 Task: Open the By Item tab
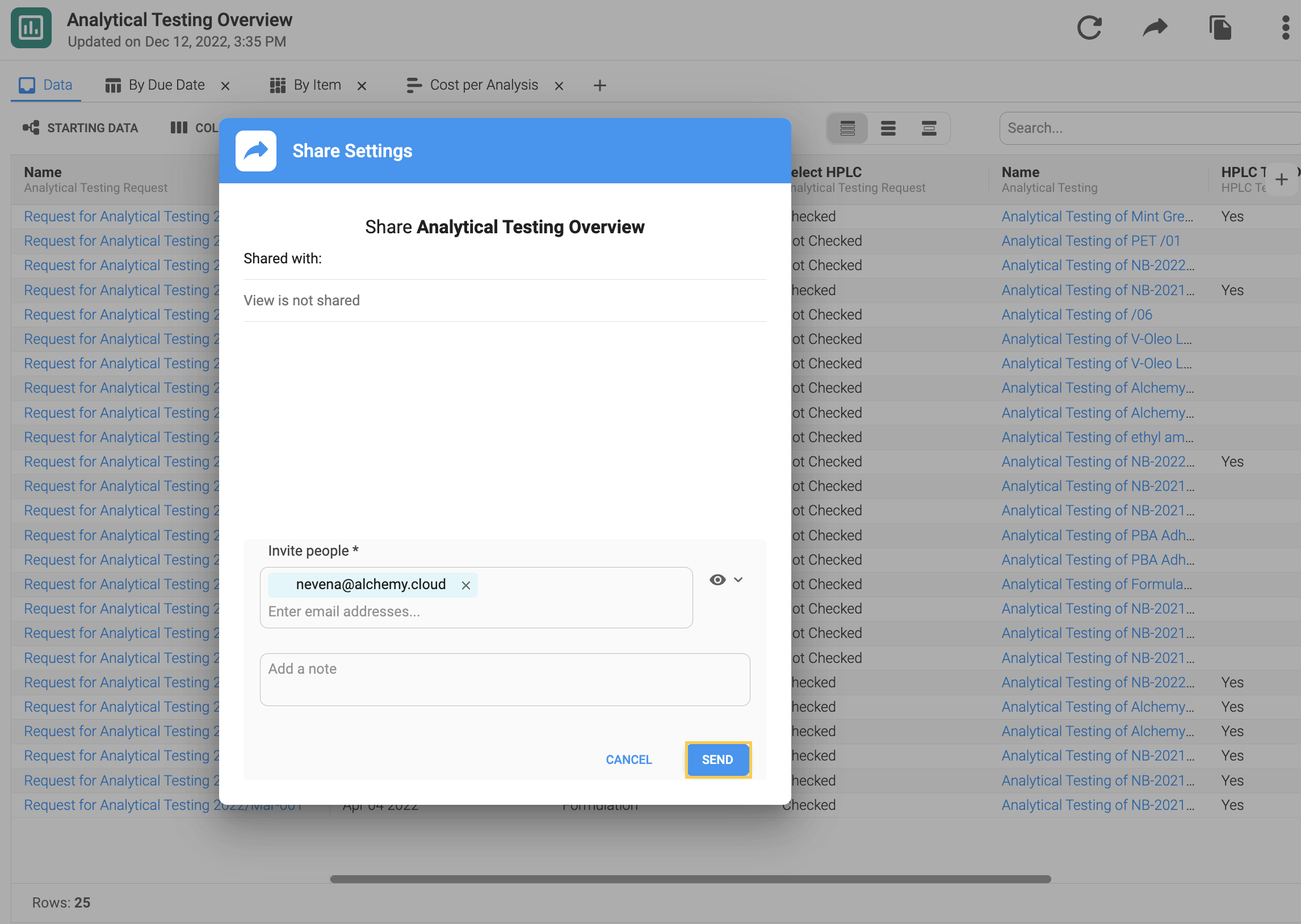tap(305, 85)
